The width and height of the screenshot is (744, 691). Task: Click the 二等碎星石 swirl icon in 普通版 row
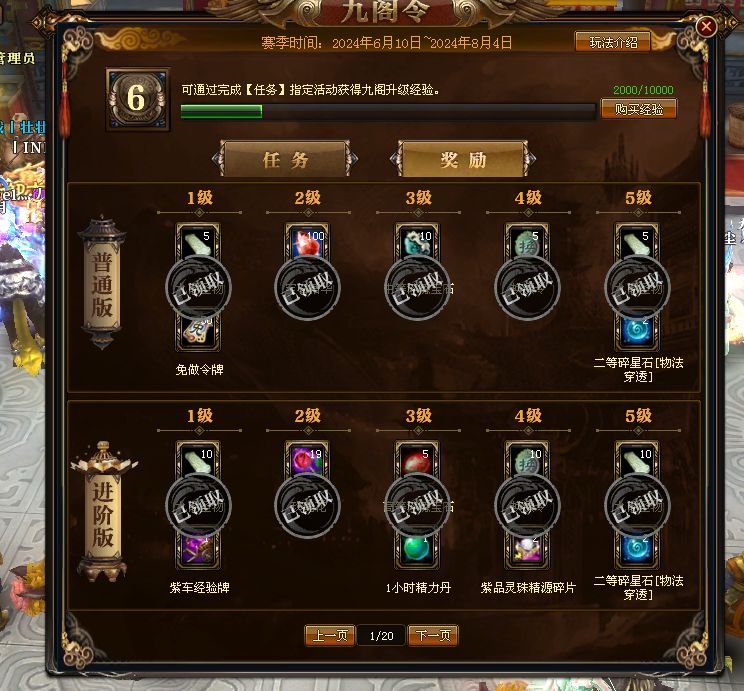637,332
